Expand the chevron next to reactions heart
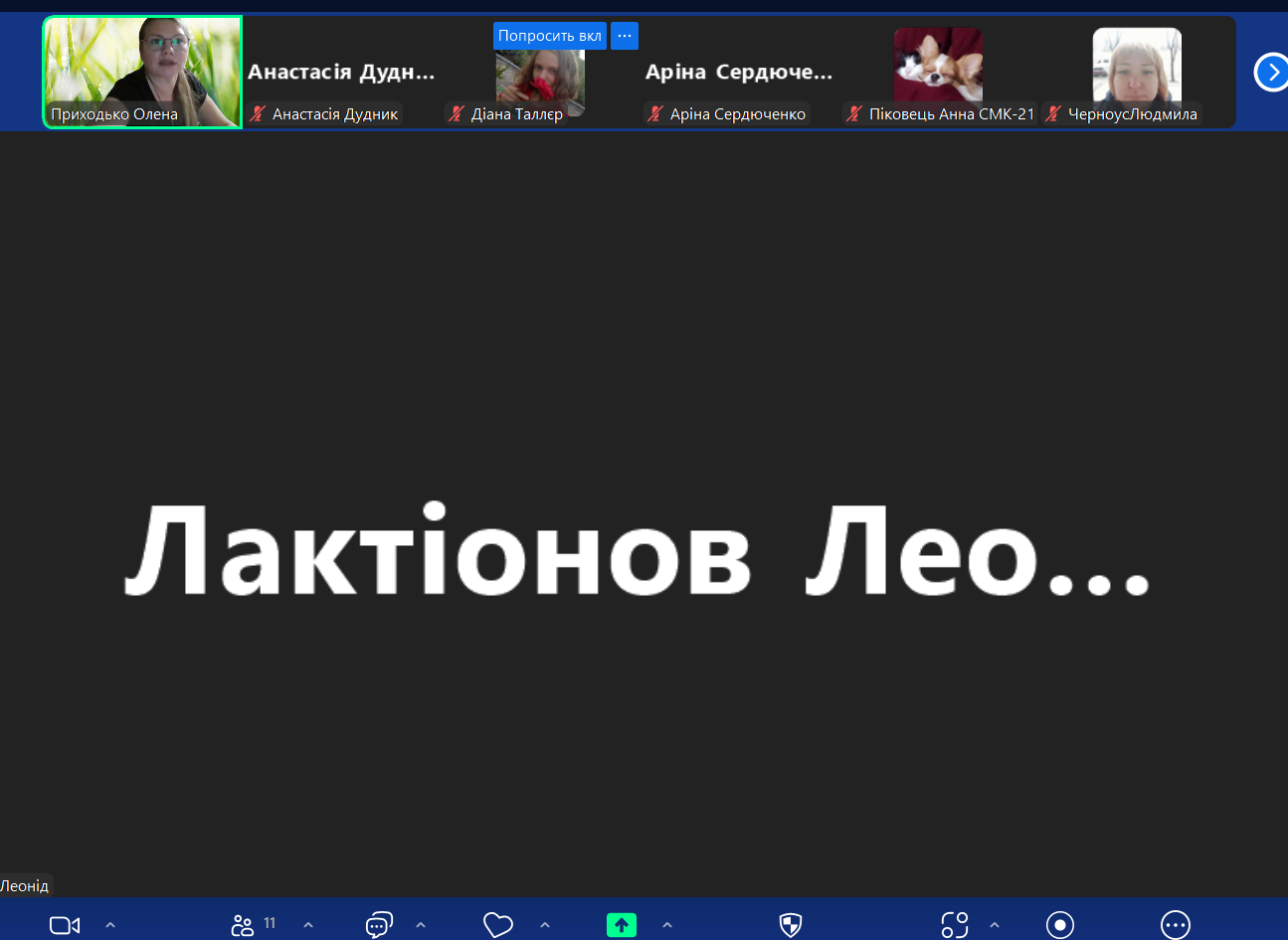 tap(545, 925)
